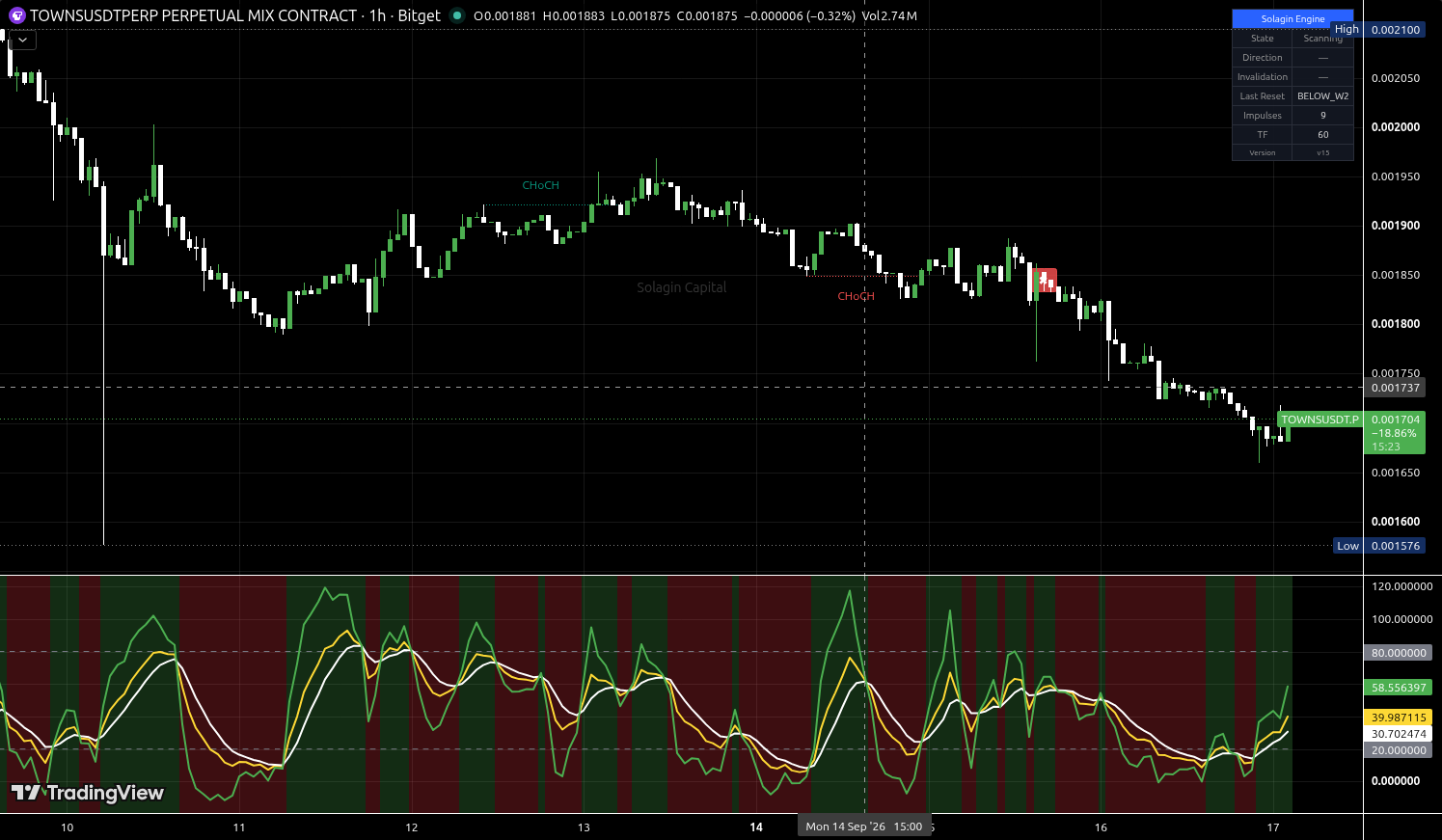Click the Solagin Engine table header

coord(1292,19)
